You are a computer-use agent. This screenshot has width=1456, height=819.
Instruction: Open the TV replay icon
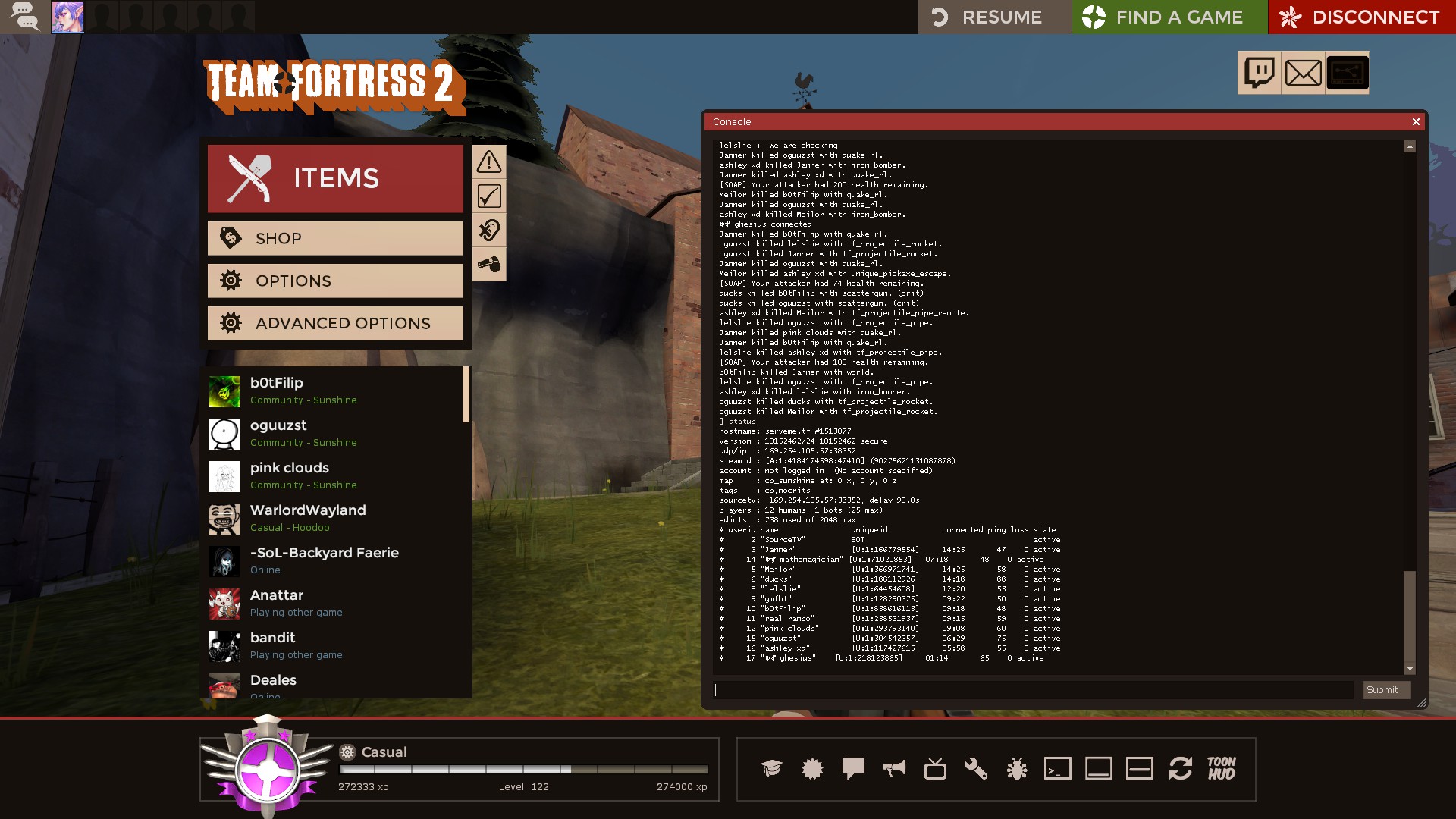(x=935, y=769)
